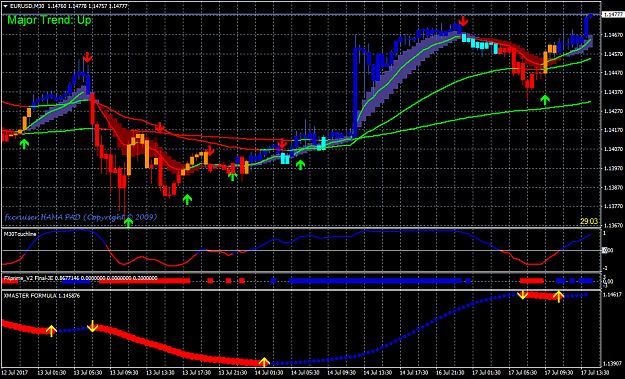Click the XMASTER scale value 1.14517
Screen dimensions: 625x379
click(613, 295)
